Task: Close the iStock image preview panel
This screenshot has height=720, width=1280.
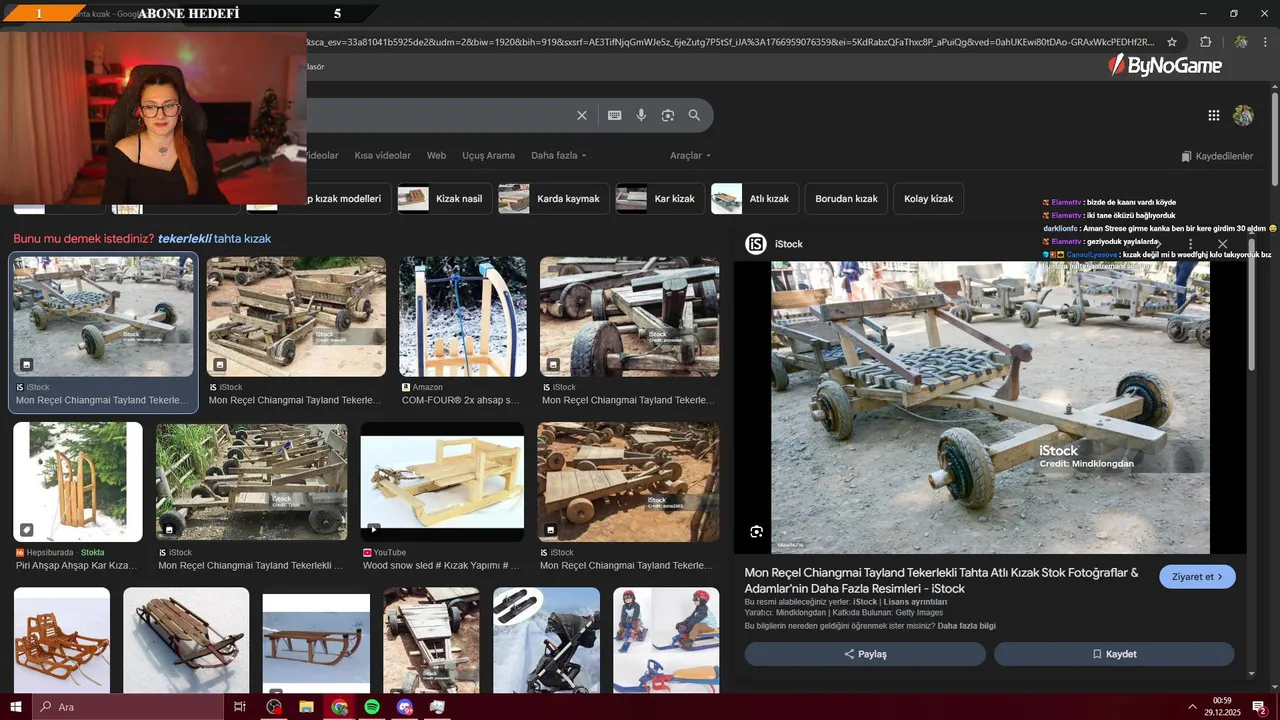Action: tap(1222, 244)
